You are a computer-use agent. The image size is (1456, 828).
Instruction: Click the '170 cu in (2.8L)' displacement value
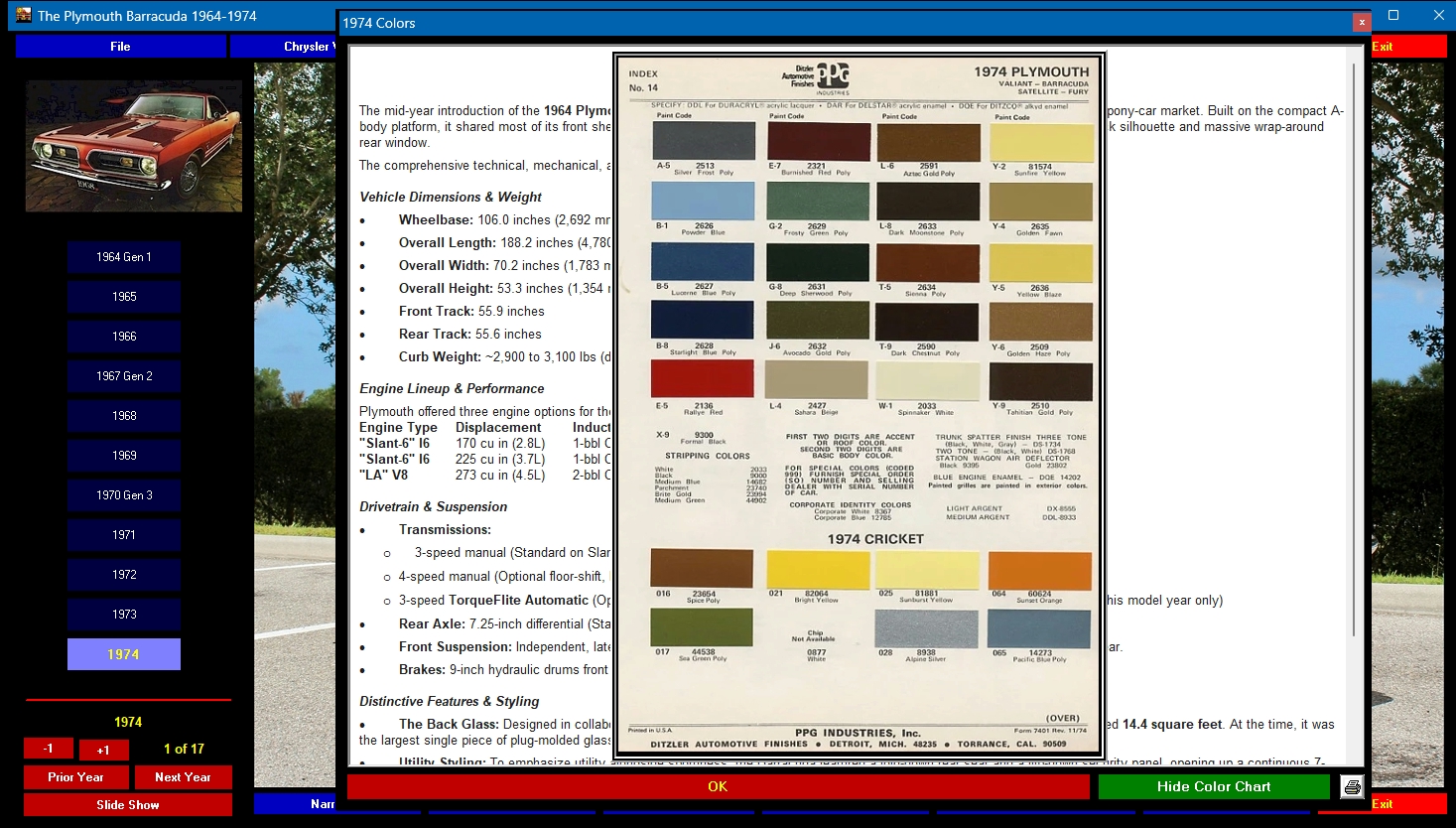[x=500, y=443]
